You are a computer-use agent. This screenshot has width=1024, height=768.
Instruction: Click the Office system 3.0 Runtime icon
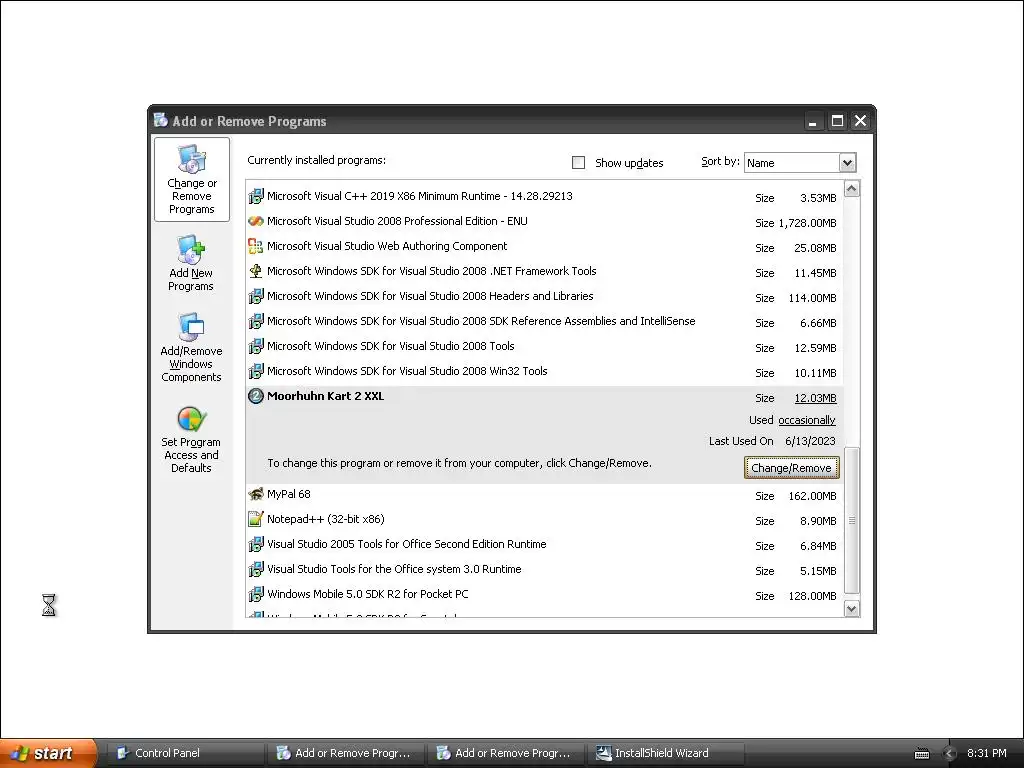tap(256, 569)
